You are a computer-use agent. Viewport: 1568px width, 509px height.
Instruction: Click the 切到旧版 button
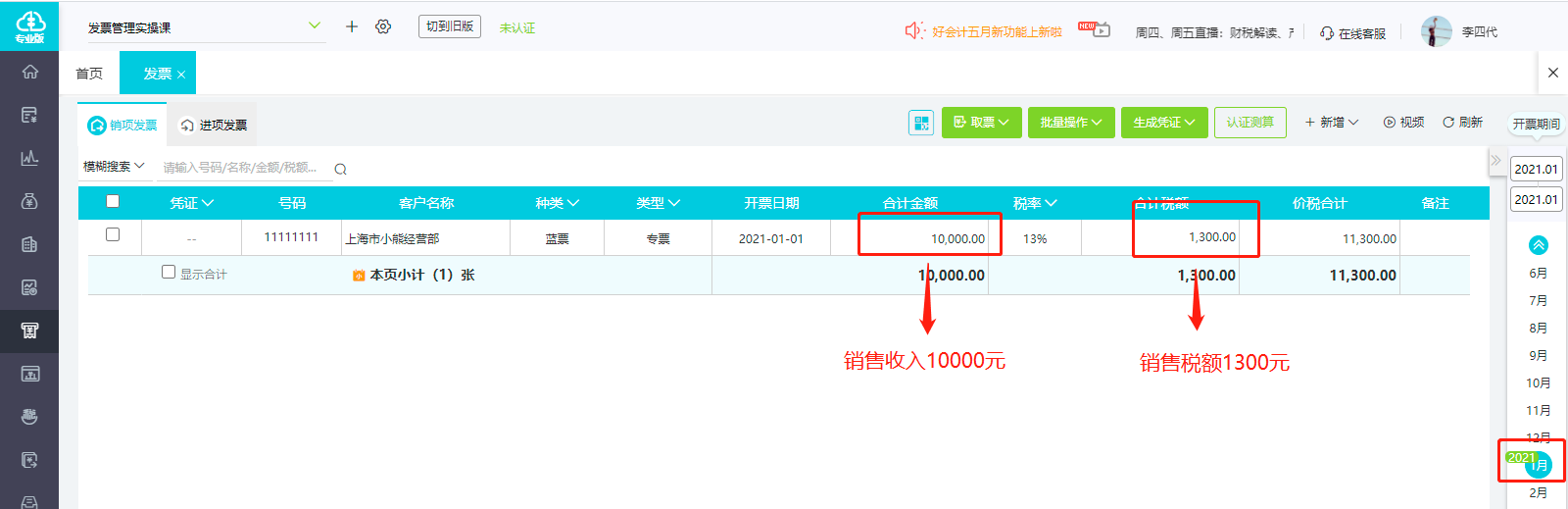(450, 26)
